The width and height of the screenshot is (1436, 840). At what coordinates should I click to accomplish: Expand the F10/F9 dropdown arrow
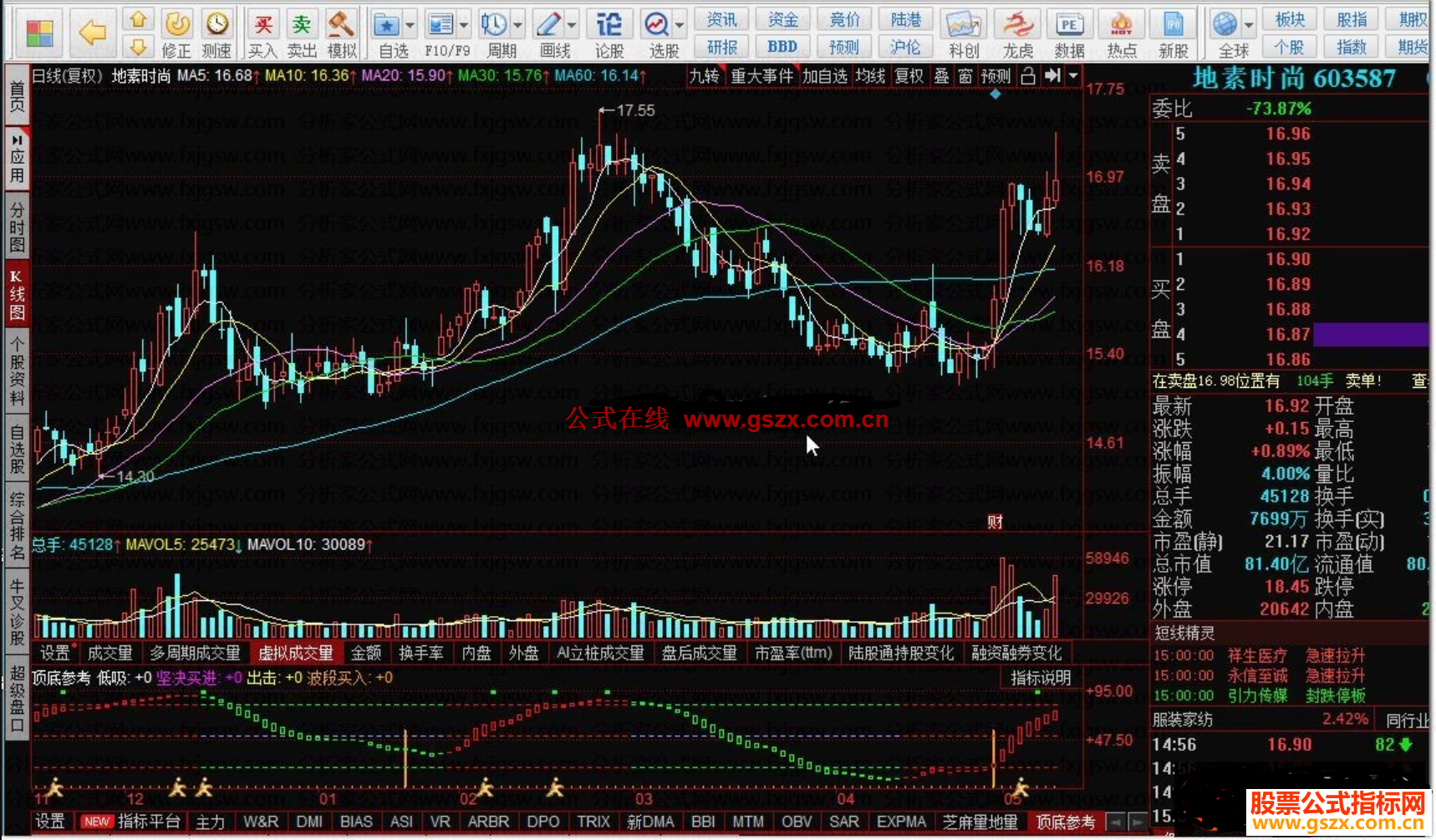[x=464, y=24]
